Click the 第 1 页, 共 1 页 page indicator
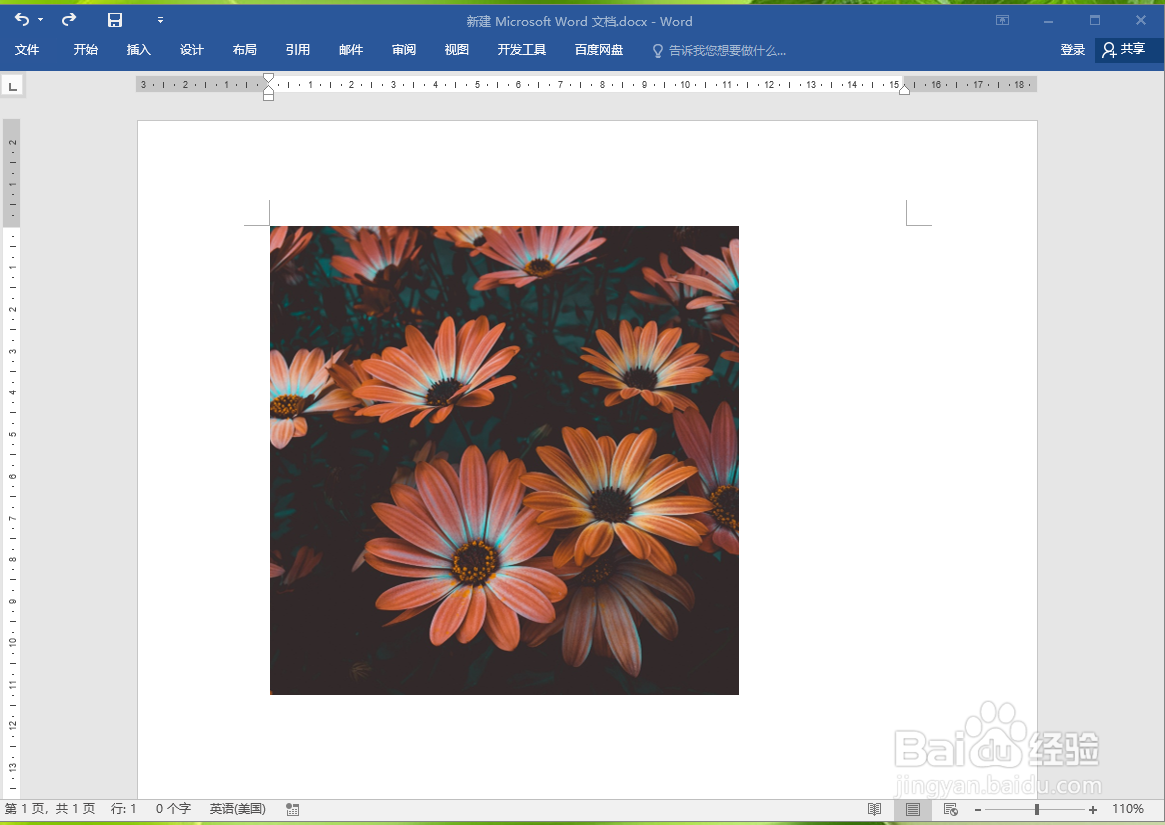Screen dimensions: 1165x825 coord(50,809)
